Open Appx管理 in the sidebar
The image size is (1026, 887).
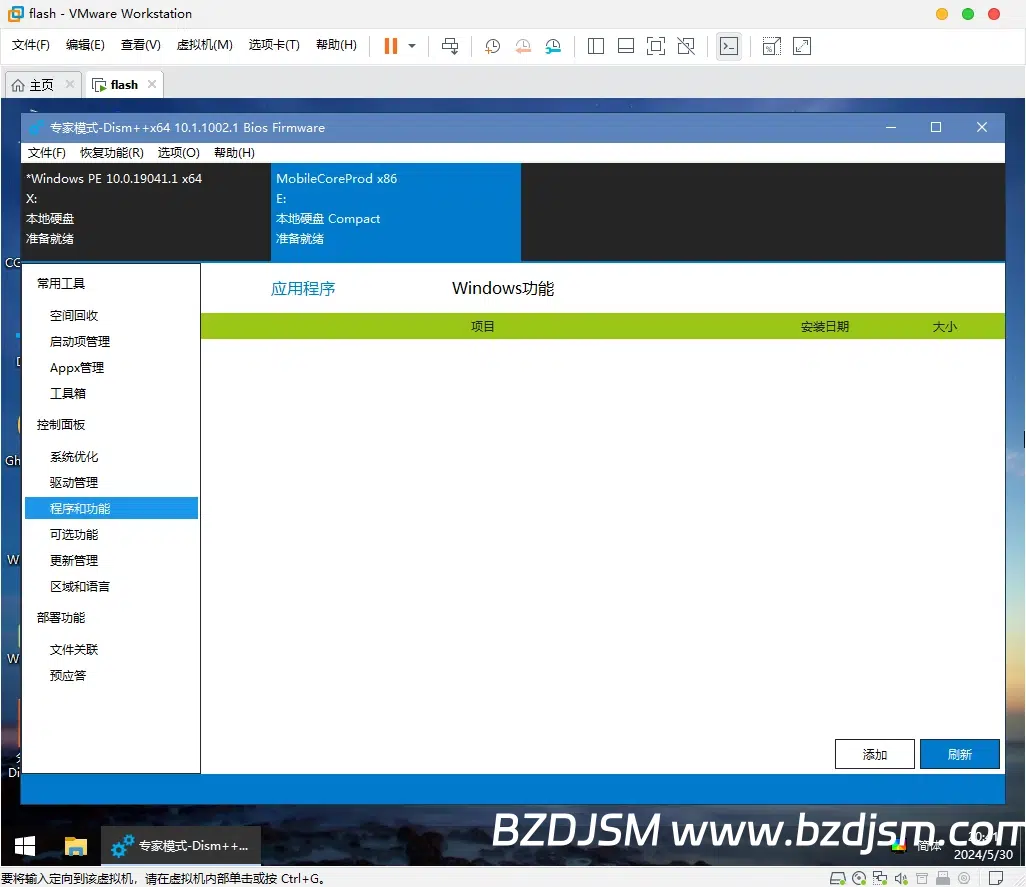click(77, 368)
